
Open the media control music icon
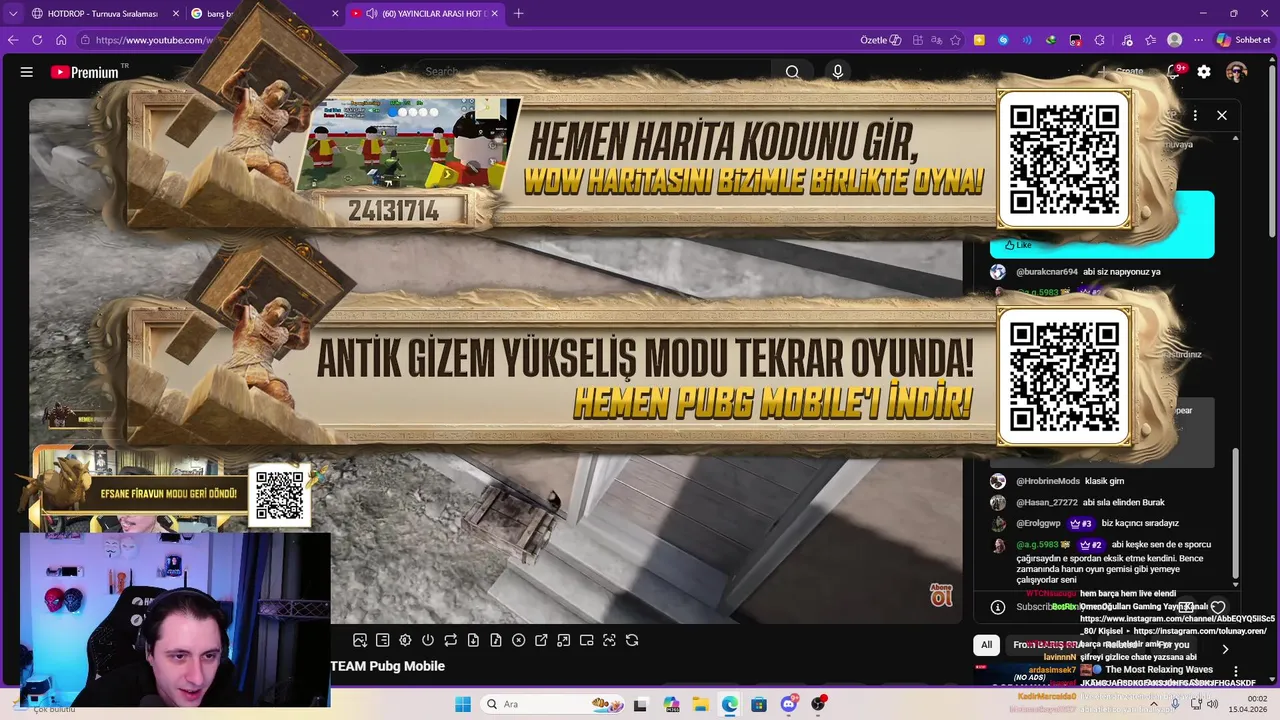point(1127,40)
